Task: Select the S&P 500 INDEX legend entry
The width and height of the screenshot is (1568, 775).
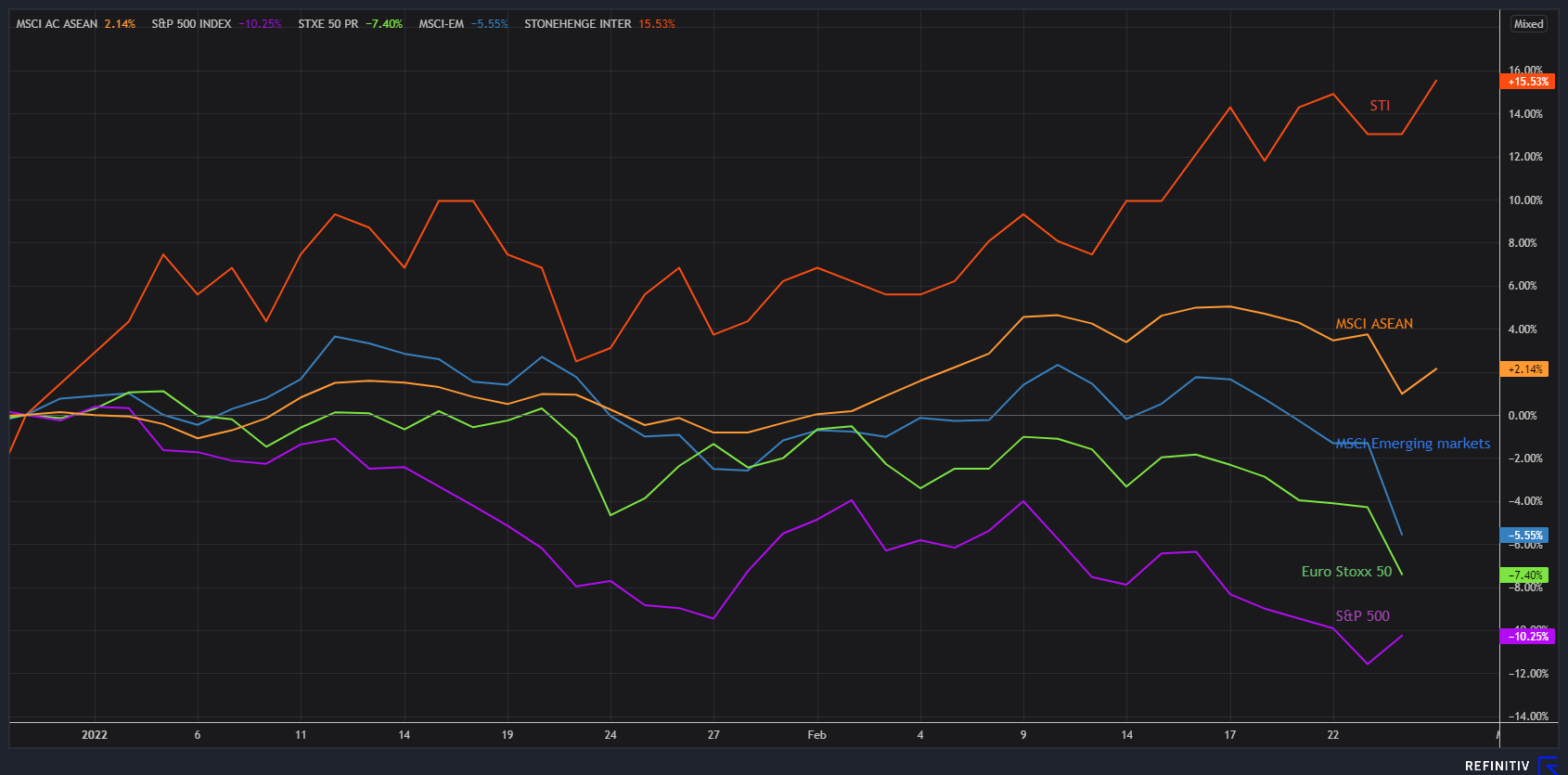Action: pyautogui.click(x=215, y=24)
